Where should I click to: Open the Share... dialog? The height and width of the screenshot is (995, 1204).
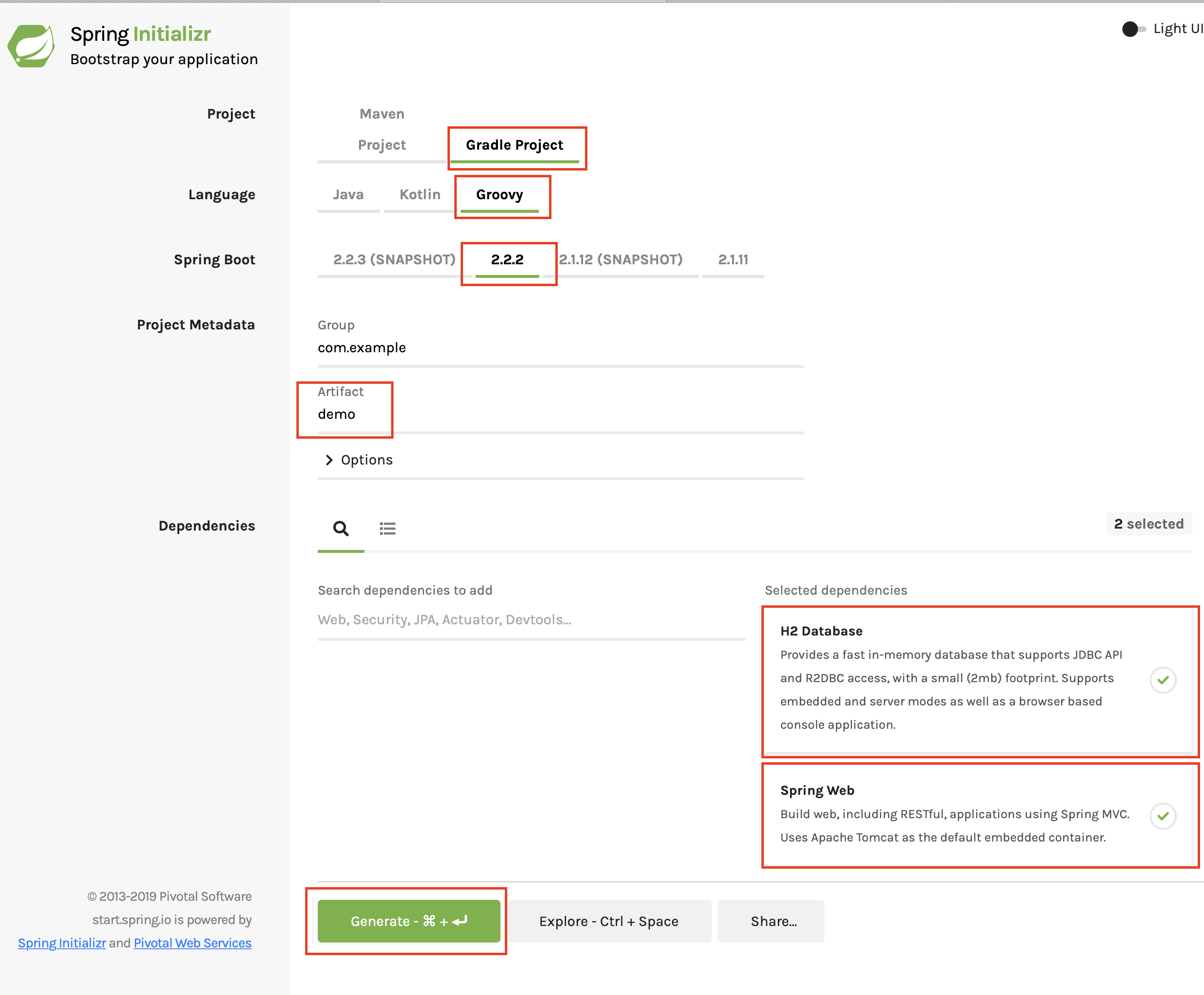coord(771,921)
